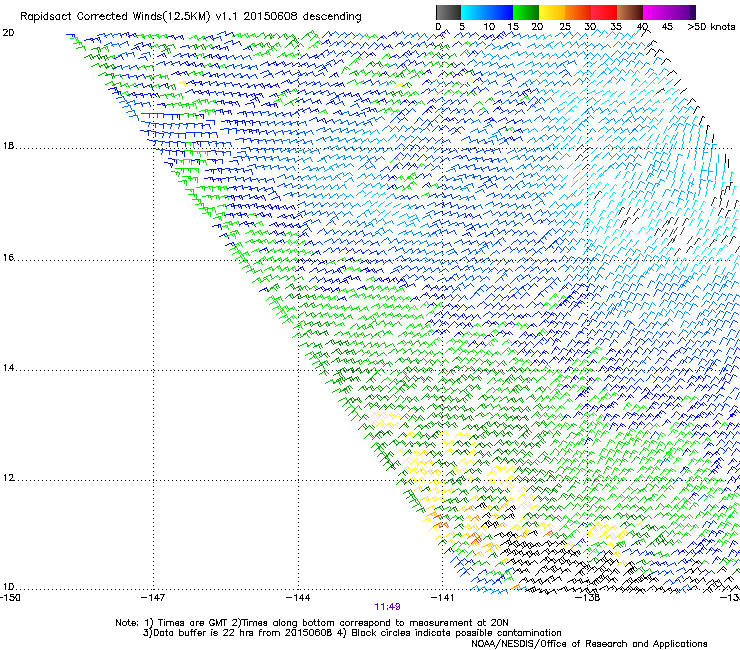Image resolution: width=740 pixels, height=650 pixels.
Task: Click the orange 25–30 knots legend segment
Action: coord(578,12)
